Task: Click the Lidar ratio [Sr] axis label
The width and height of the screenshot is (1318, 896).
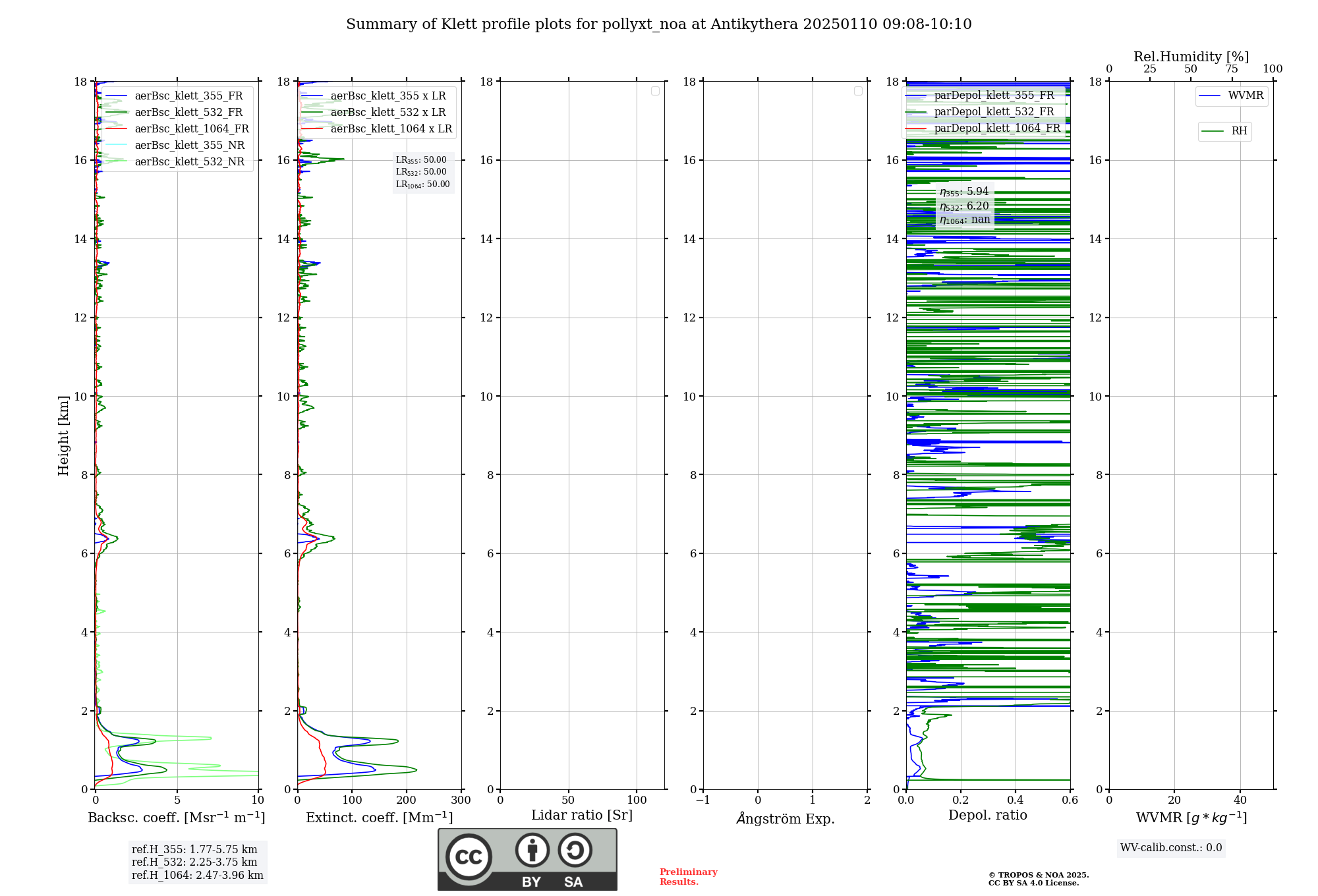Action: pos(582,816)
